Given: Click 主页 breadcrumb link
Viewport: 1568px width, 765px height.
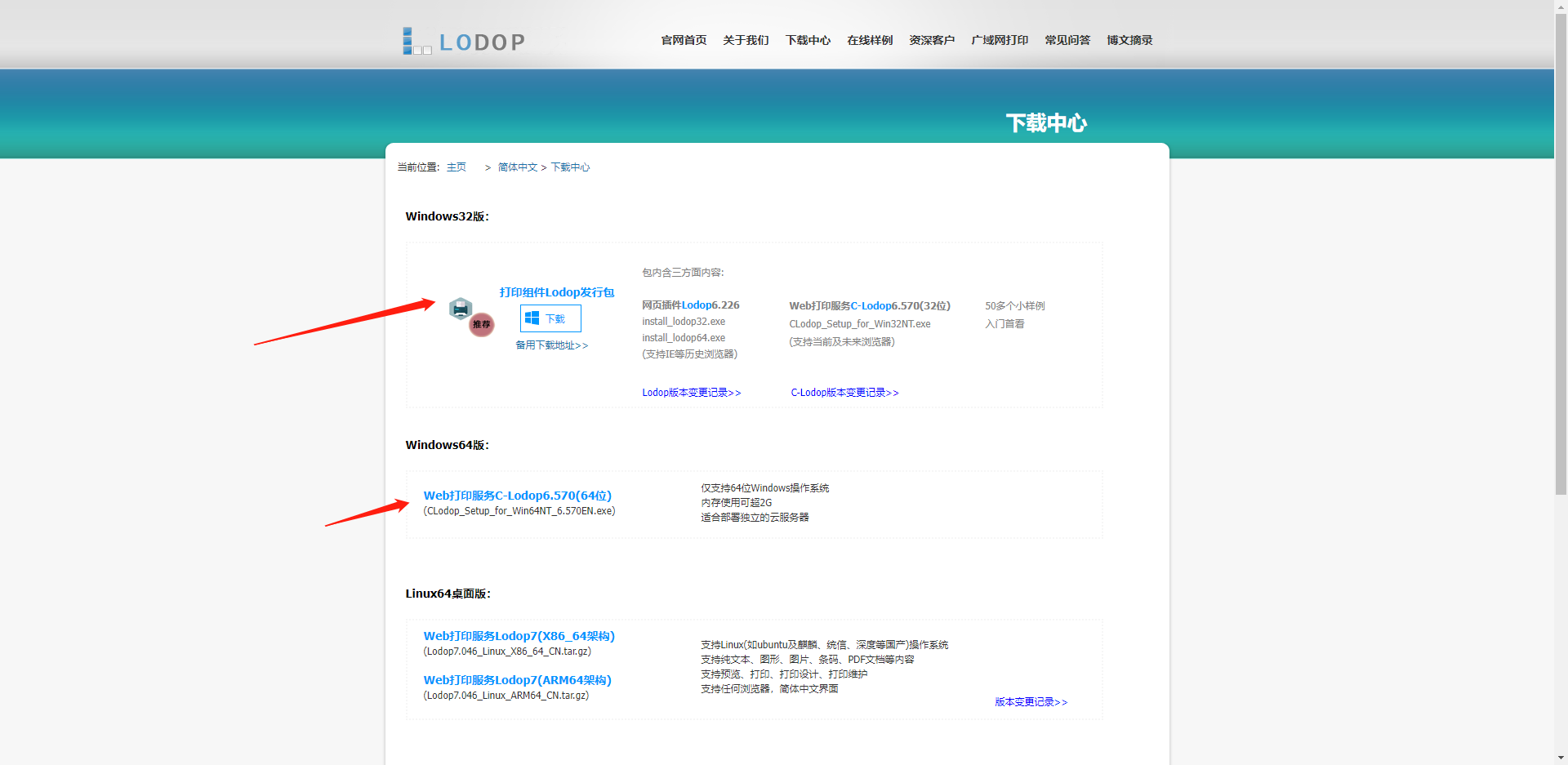Looking at the screenshot, I should tap(457, 167).
